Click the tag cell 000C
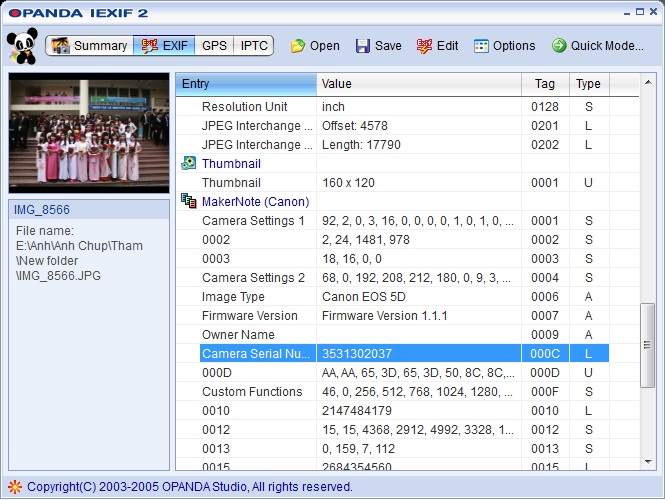The height and width of the screenshot is (500, 665). click(x=545, y=354)
